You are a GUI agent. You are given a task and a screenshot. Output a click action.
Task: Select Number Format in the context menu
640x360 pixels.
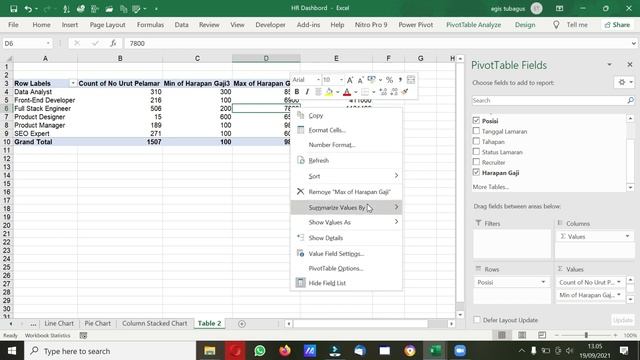346,145
